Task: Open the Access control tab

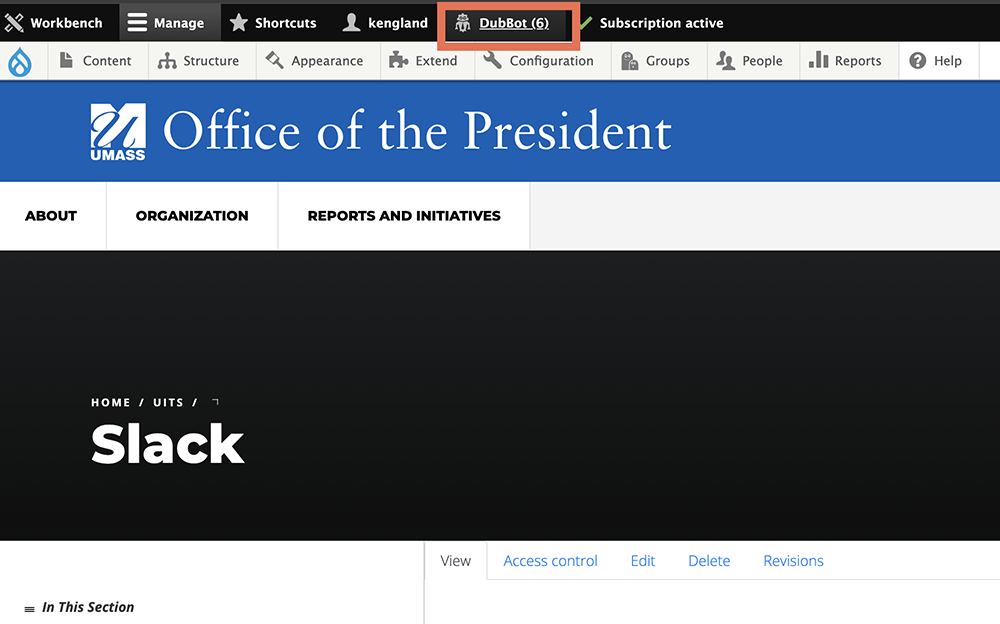Action: 550,561
